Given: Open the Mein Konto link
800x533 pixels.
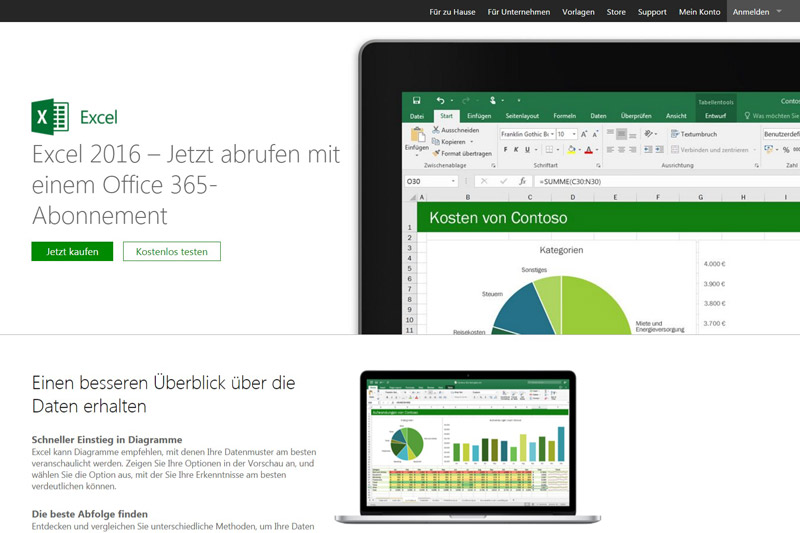Looking at the screenshot, I should point(699,12).
